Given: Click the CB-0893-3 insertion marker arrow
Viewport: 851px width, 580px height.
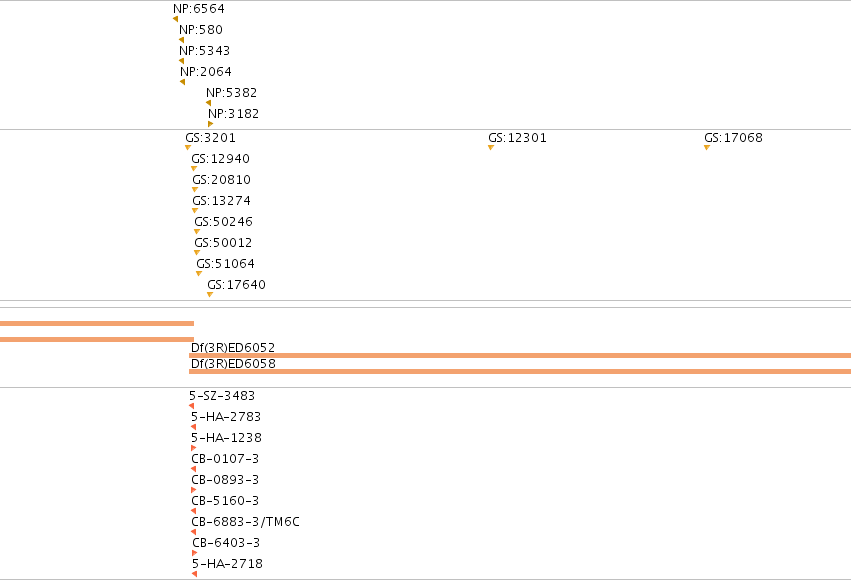Looking at the screenshot, I should (x=194, y=490).
